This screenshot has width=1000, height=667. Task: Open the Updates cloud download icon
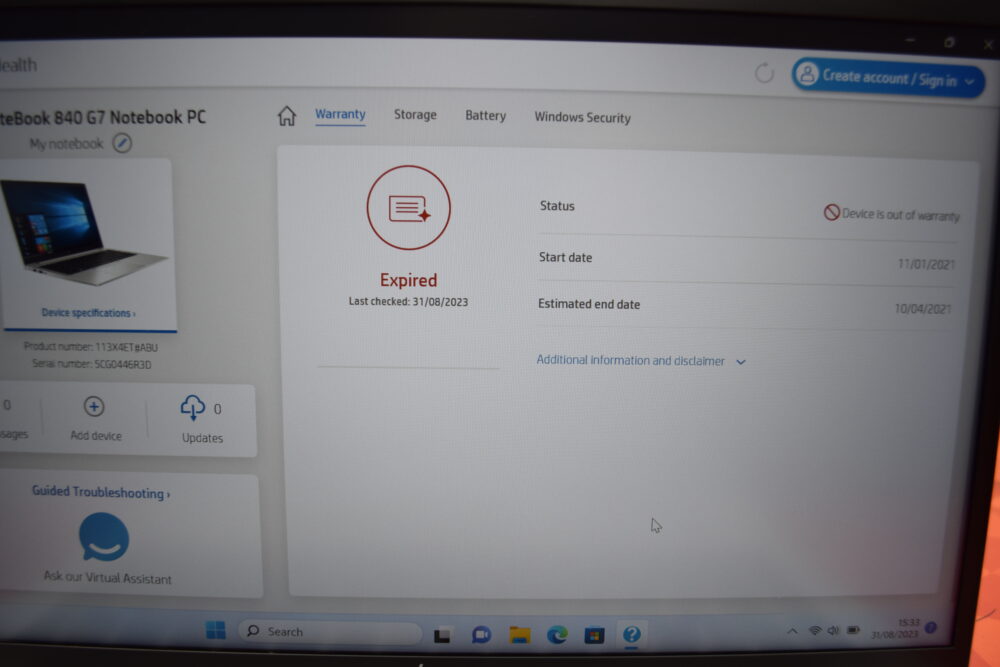(x=193, y=407)
